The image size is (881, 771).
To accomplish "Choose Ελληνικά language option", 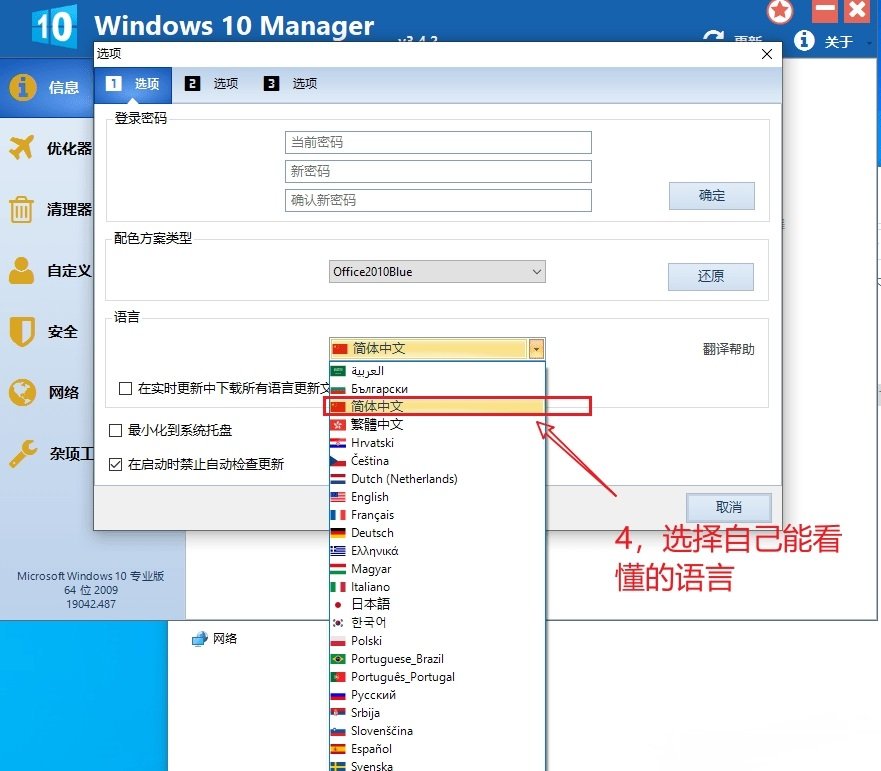I will pos(437,551).
